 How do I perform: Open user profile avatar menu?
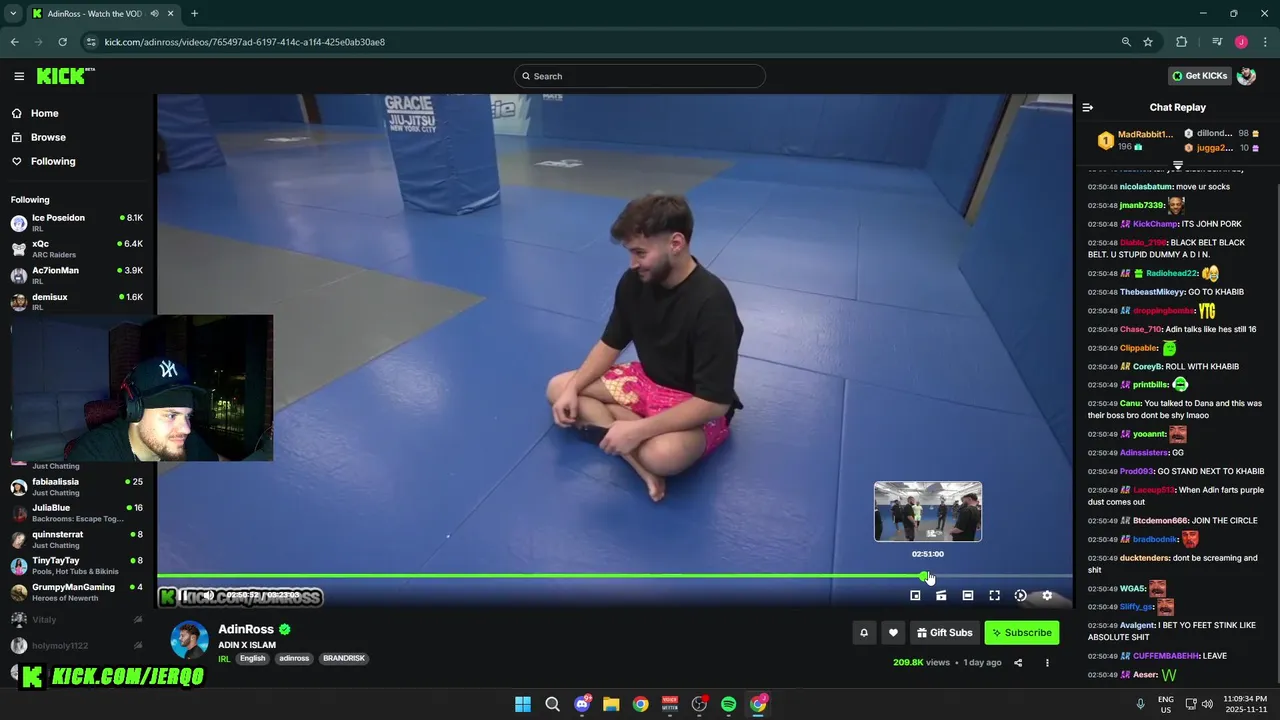click(1246, 76)
